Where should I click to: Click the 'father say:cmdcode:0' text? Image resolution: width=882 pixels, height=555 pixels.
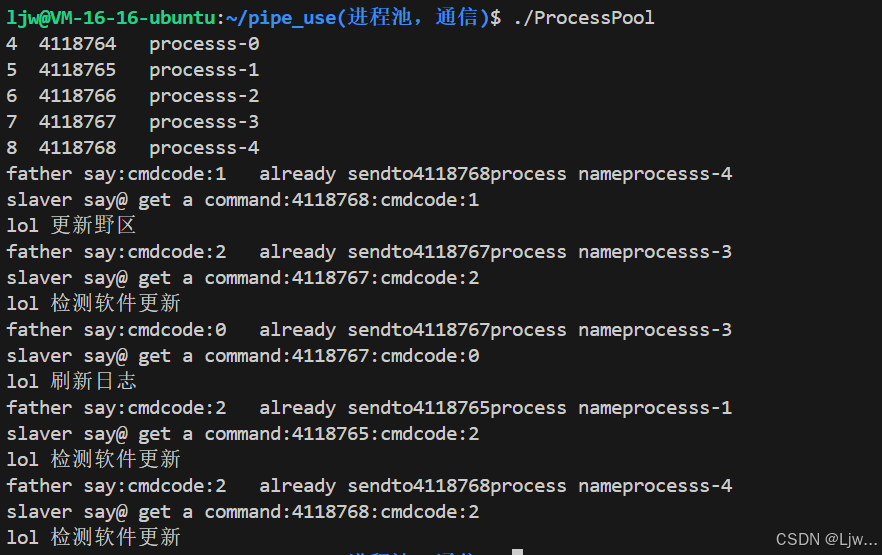(116, 330)
